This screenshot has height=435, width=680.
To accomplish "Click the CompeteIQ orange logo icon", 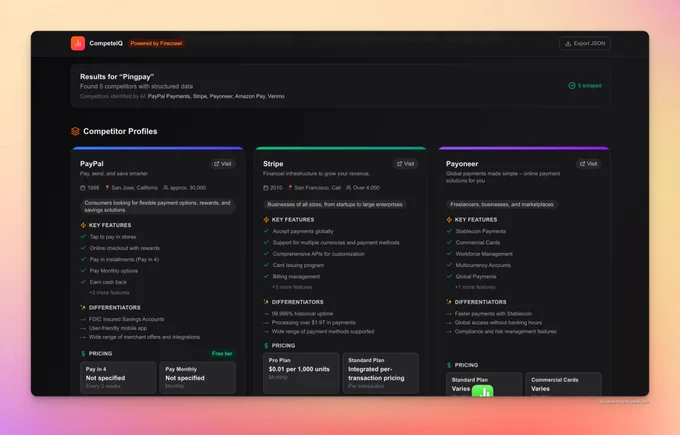I will coord(78,43).
